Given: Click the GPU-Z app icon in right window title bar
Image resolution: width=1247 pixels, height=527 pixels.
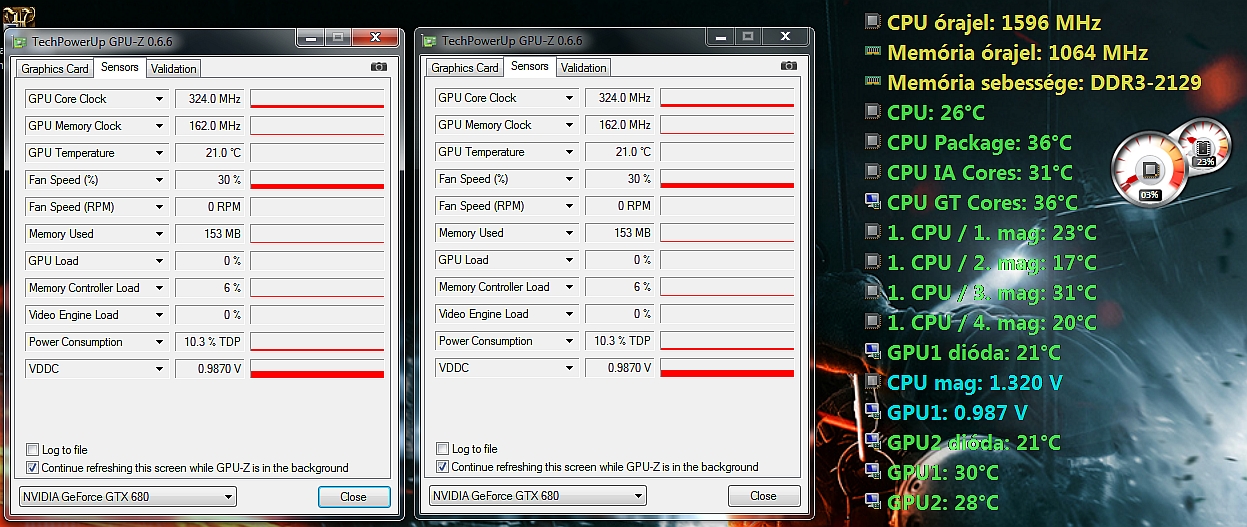Looking at the screenshot, I should [429, 41].
